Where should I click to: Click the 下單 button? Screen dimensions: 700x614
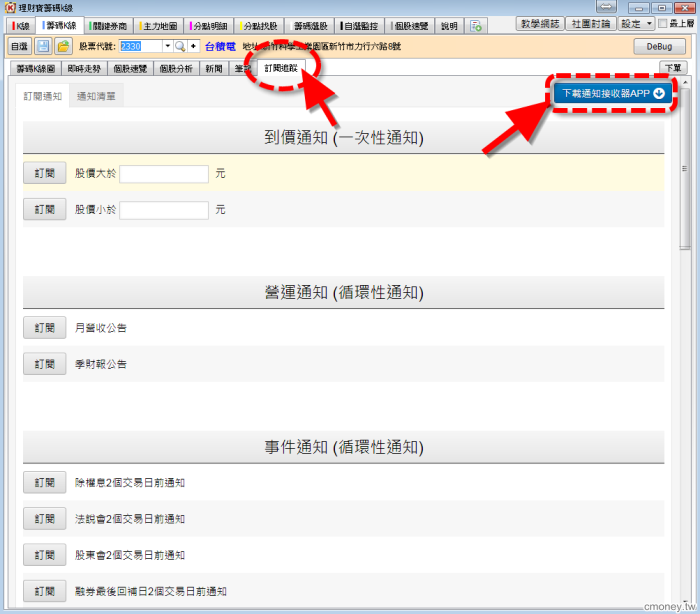[x=673, y=68]
